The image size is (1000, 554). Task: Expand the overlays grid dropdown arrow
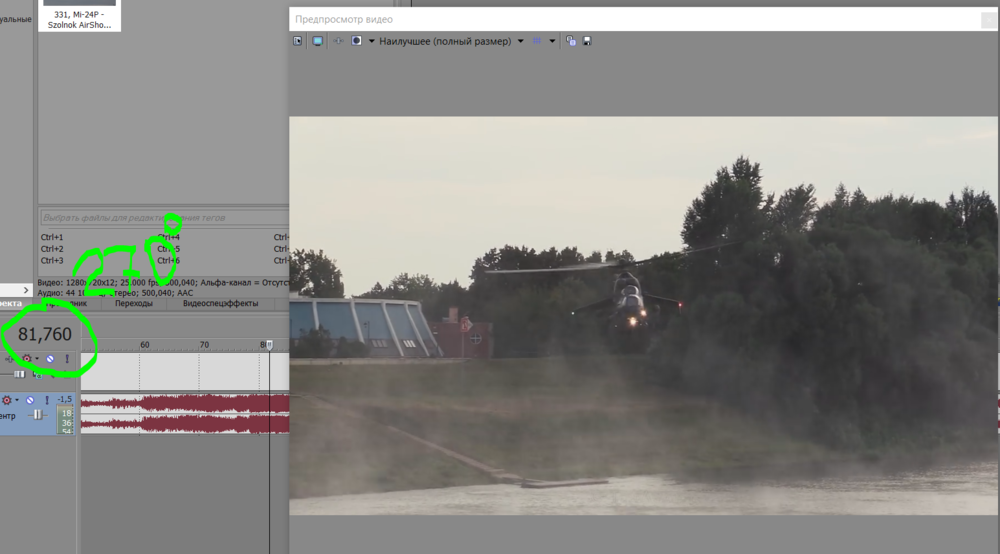(552, 41)
